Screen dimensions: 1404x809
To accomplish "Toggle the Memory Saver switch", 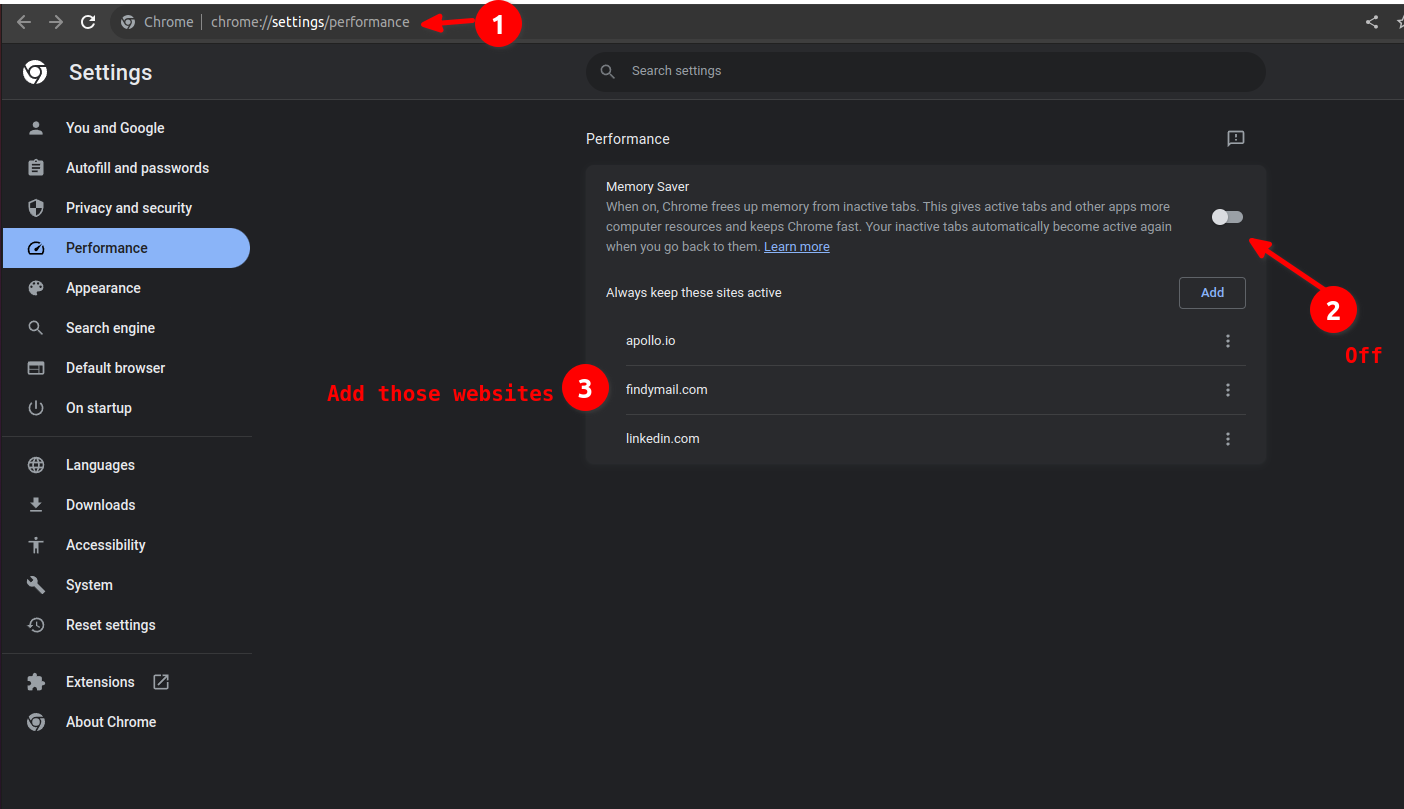I will (x=1227, y=217).
